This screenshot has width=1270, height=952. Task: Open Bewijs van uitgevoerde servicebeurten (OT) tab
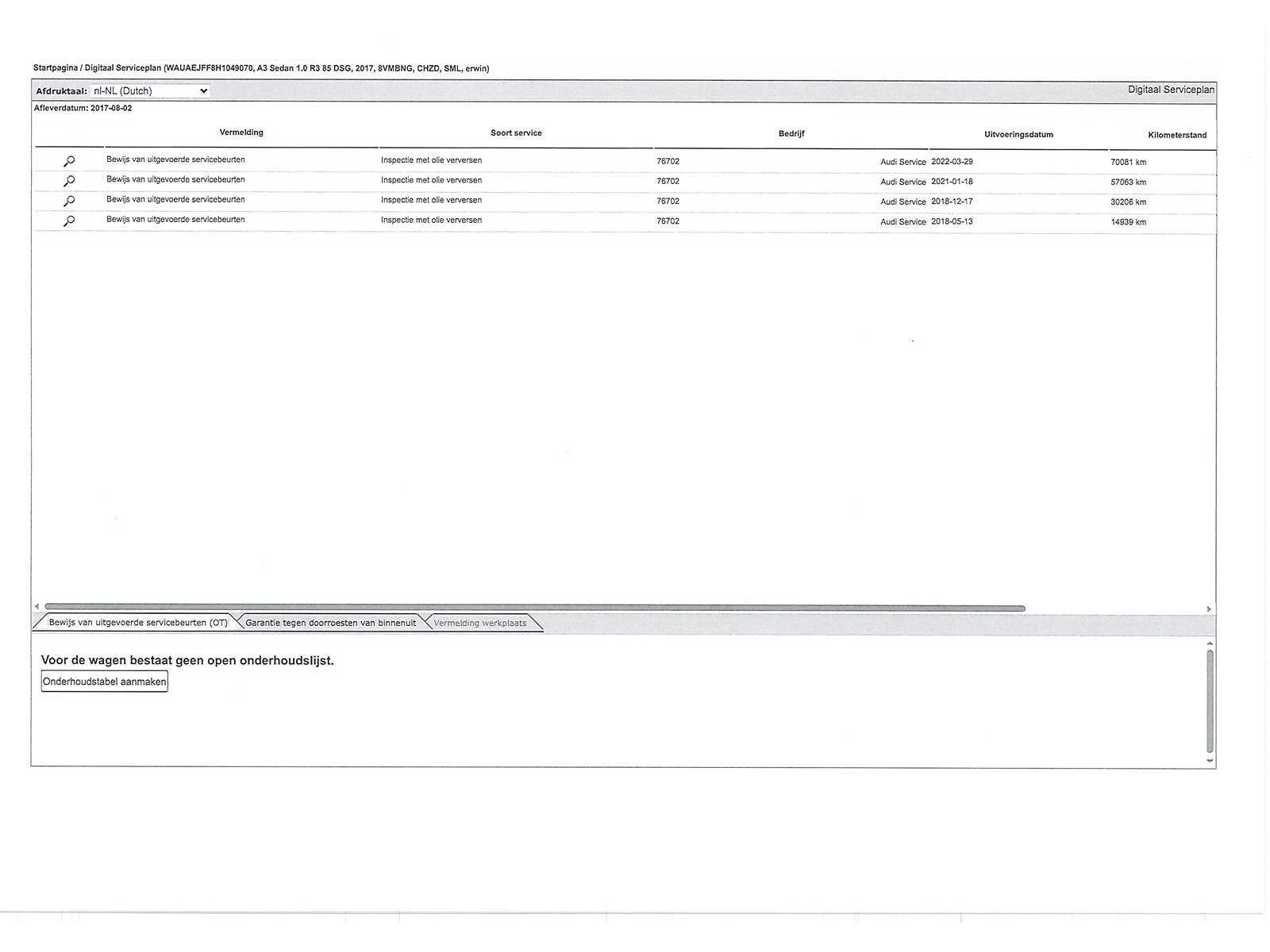tap(137, 623)
